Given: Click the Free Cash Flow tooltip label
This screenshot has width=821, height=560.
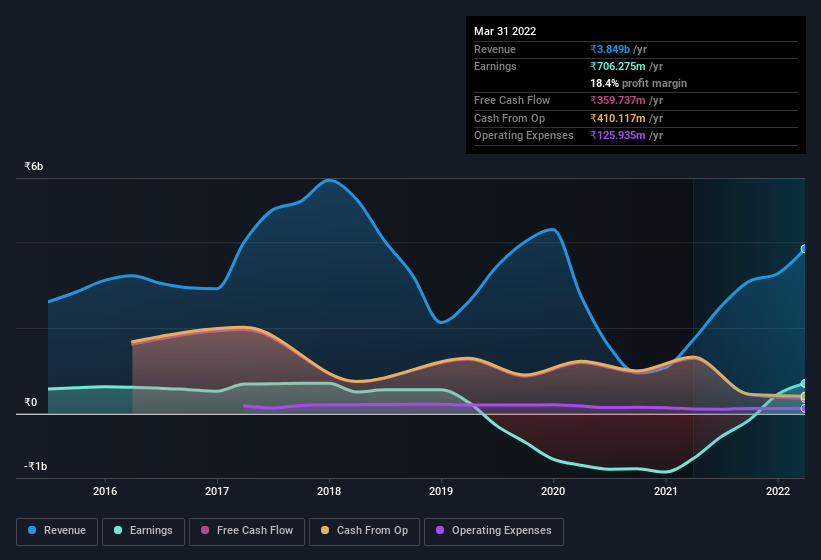Looking at the screenshot, I should pos(512,100).
